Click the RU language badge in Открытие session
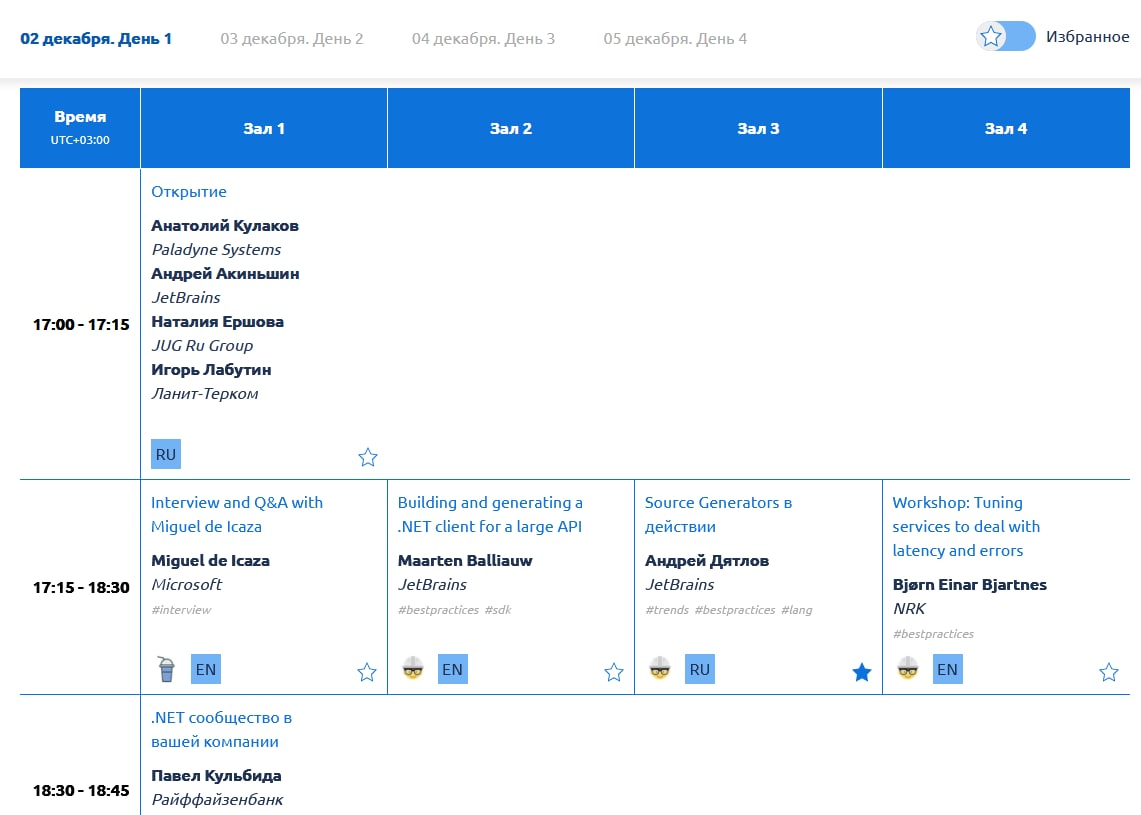Image resolution: width=1141 pixels, height=815 pixels. tap(166, 454)
